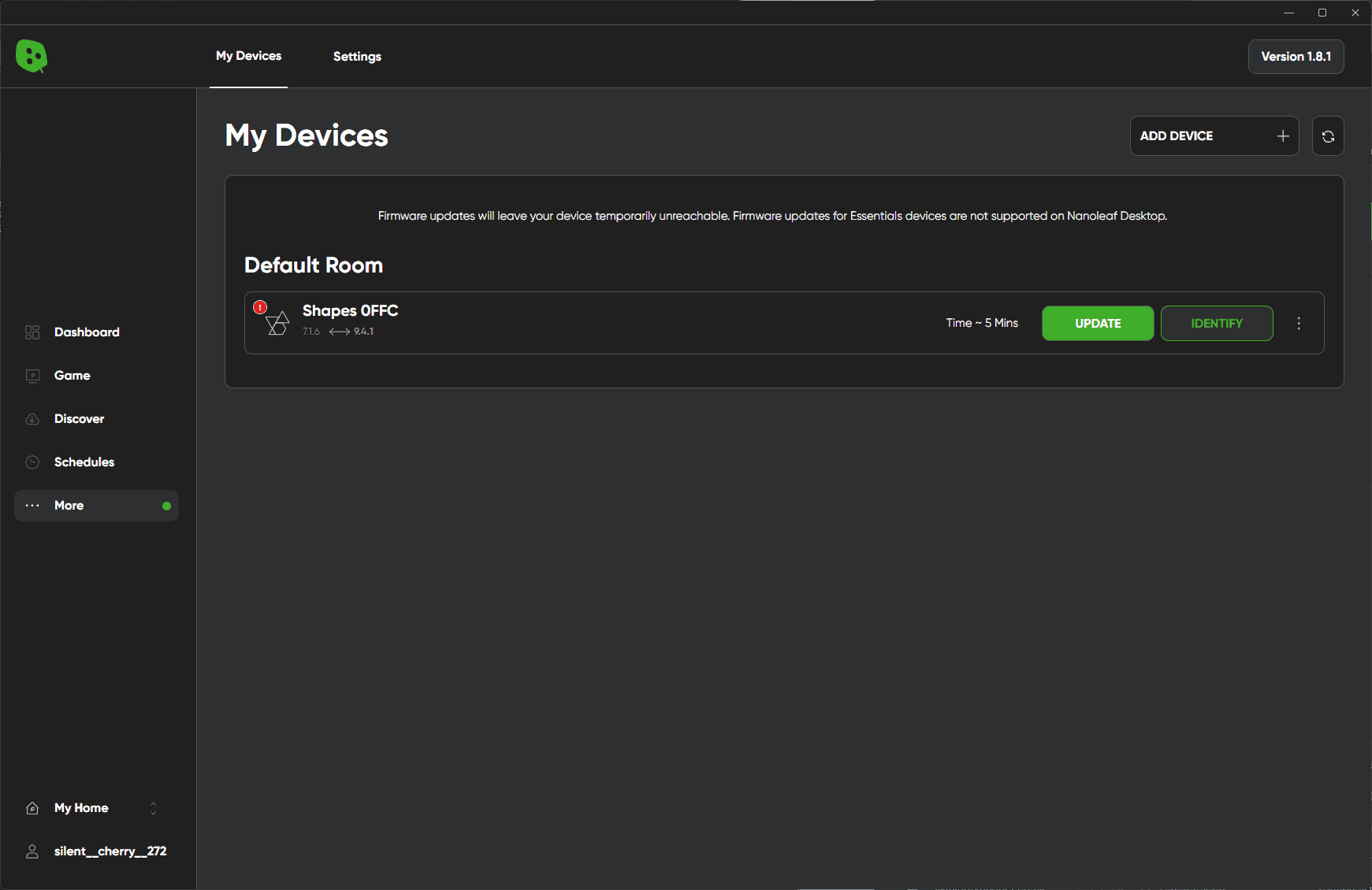Click the Dashboard grid icon
1372x890 pixels.
coord(32,332)
